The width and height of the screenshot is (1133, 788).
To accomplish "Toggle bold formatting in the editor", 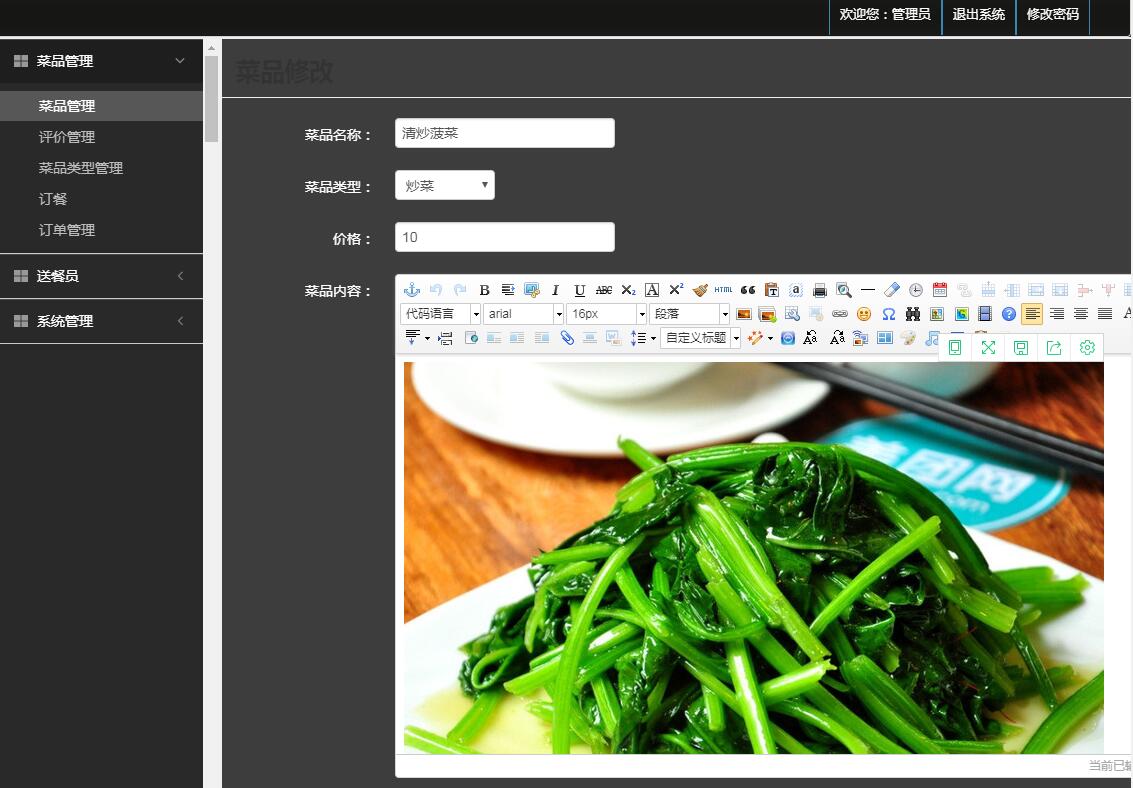I will point(484,290).
